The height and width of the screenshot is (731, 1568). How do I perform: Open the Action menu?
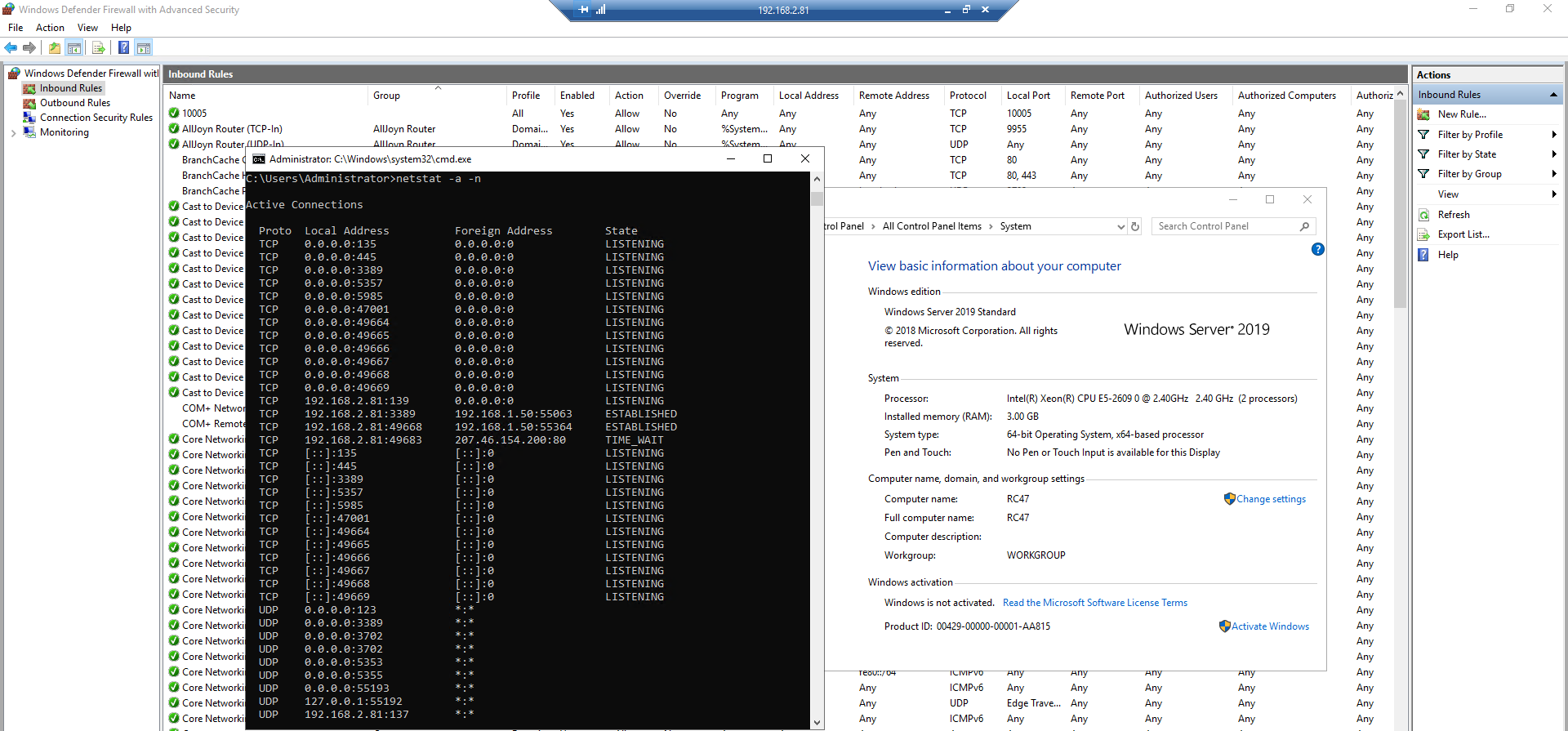(x=50, y=28)
